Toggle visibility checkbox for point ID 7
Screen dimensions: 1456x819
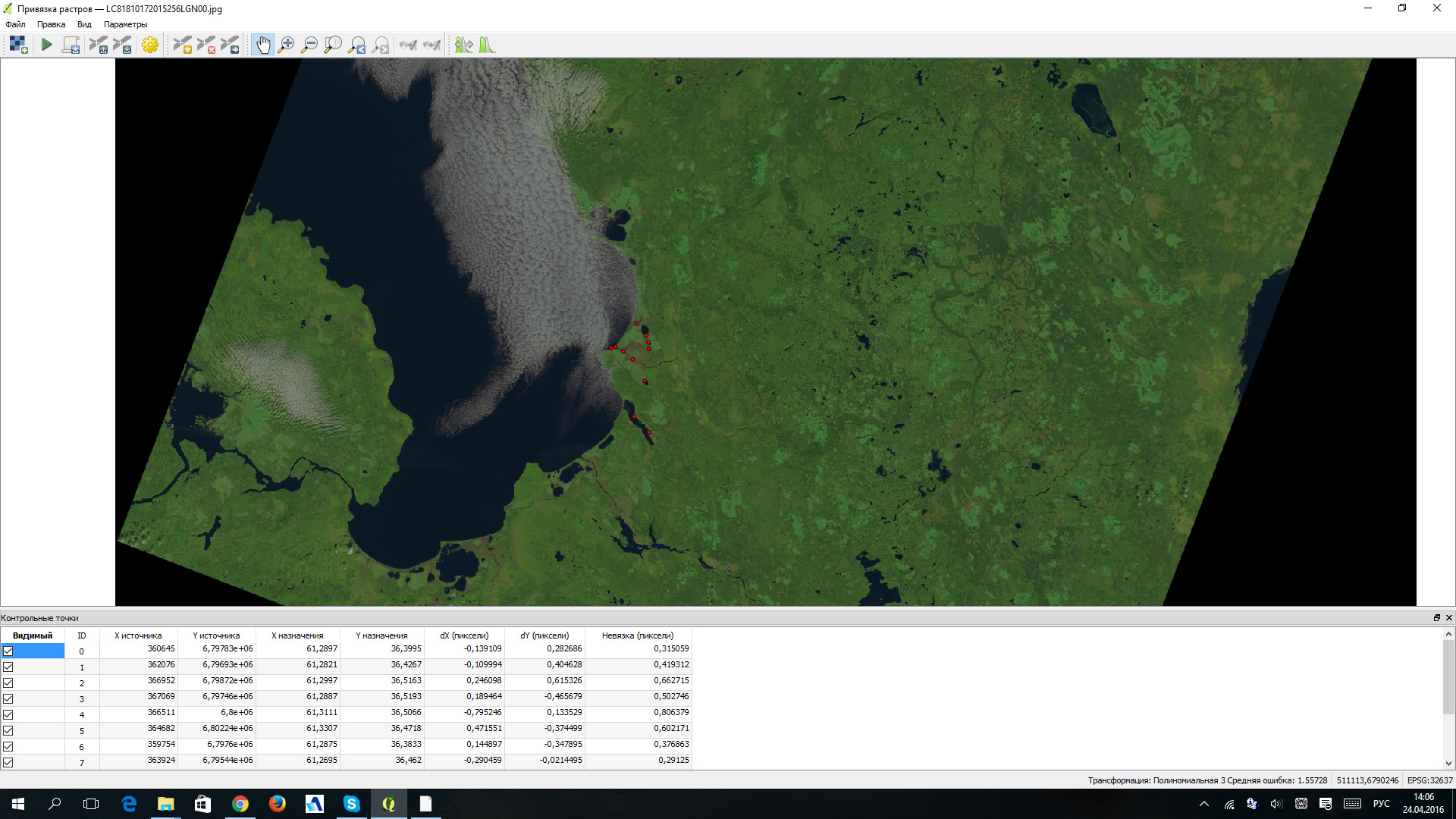(8, 762)
